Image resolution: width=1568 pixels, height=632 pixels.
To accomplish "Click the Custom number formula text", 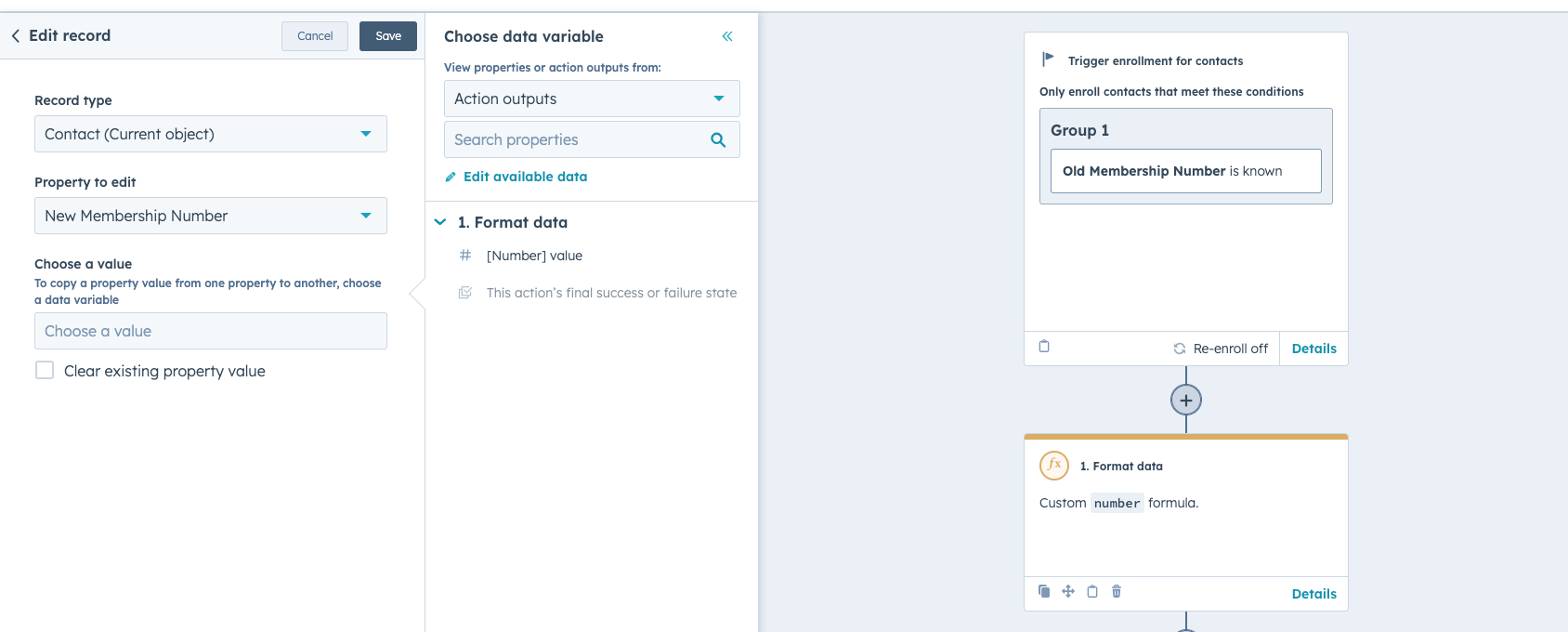I will (1118, 503).
